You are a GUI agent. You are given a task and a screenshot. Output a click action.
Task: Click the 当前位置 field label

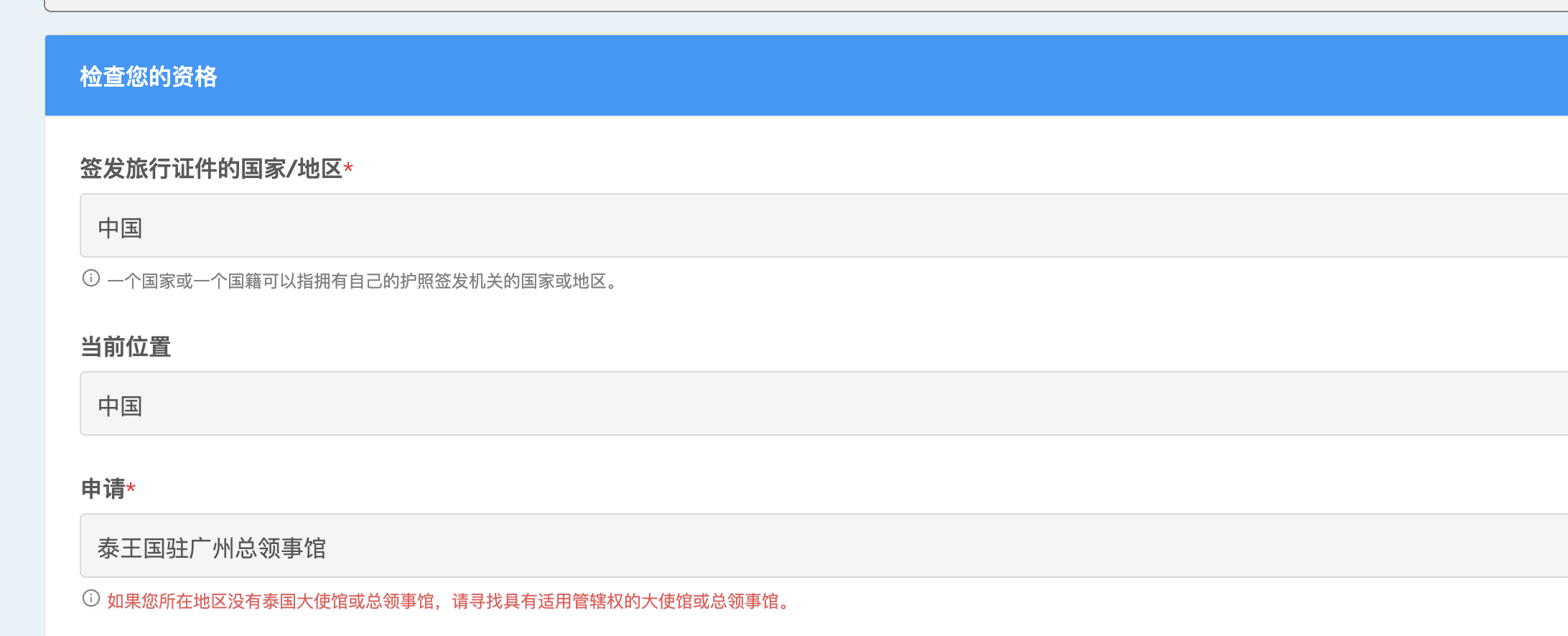tap(126, 347)
